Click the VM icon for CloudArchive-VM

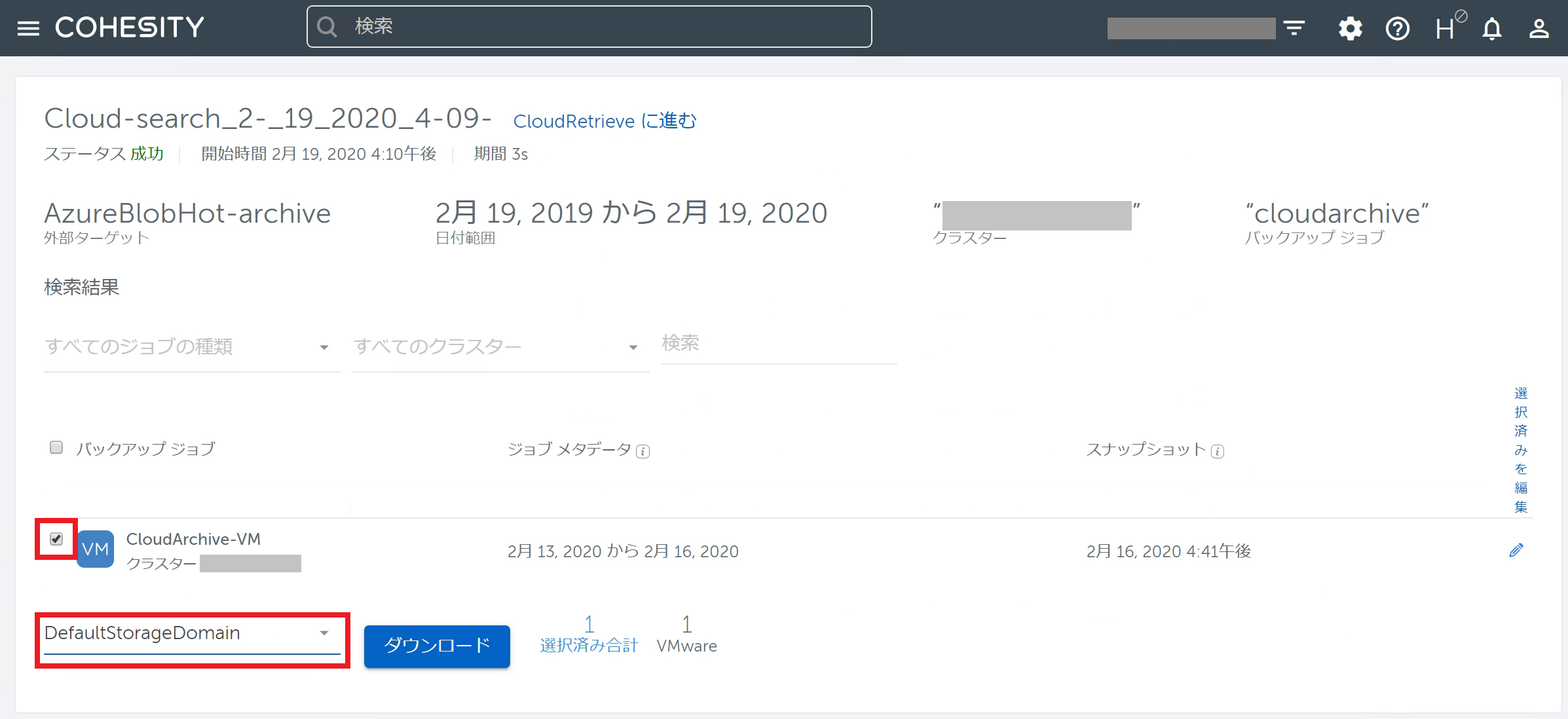pos(96,549)
